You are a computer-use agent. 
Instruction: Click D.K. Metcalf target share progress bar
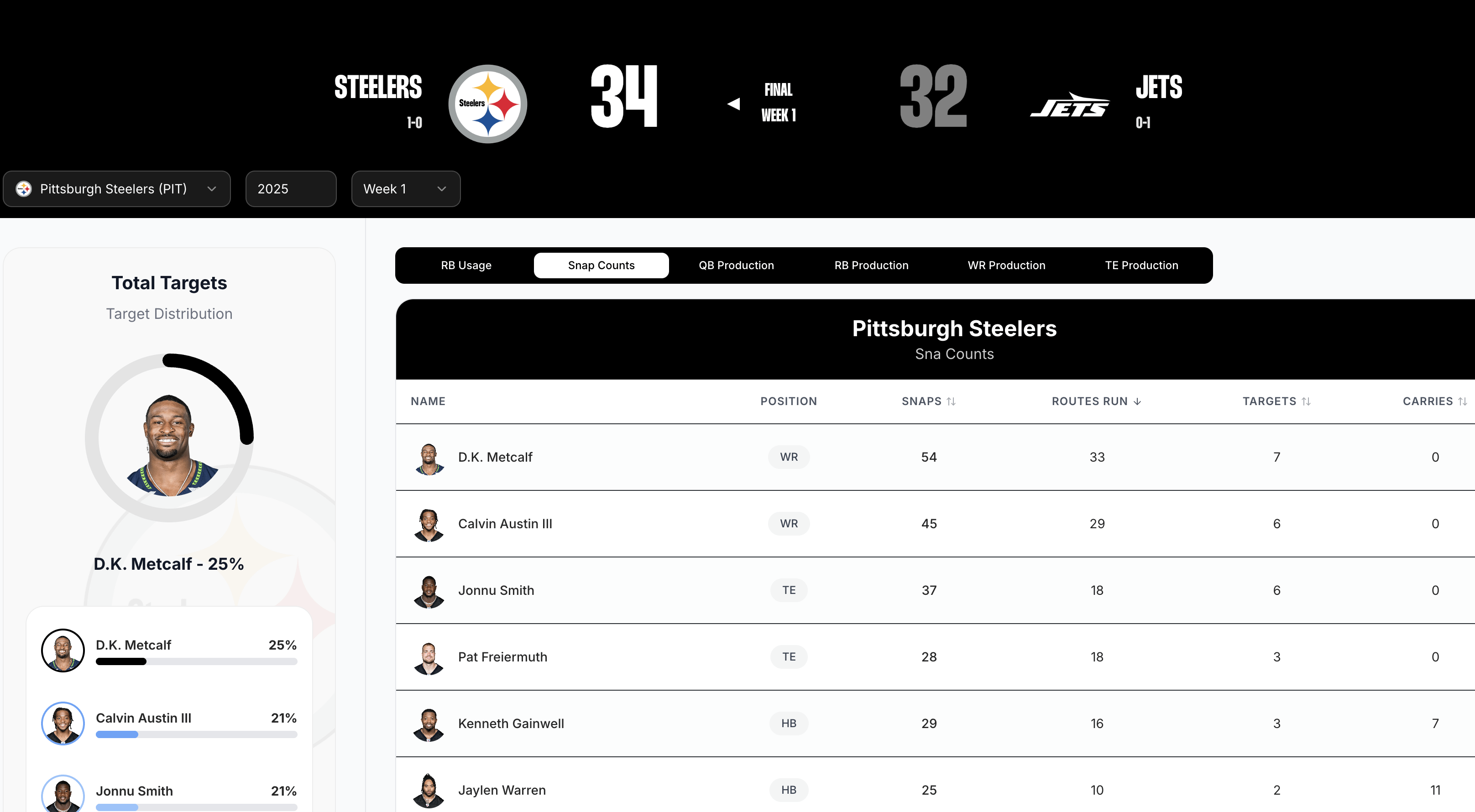pos(196,661)
